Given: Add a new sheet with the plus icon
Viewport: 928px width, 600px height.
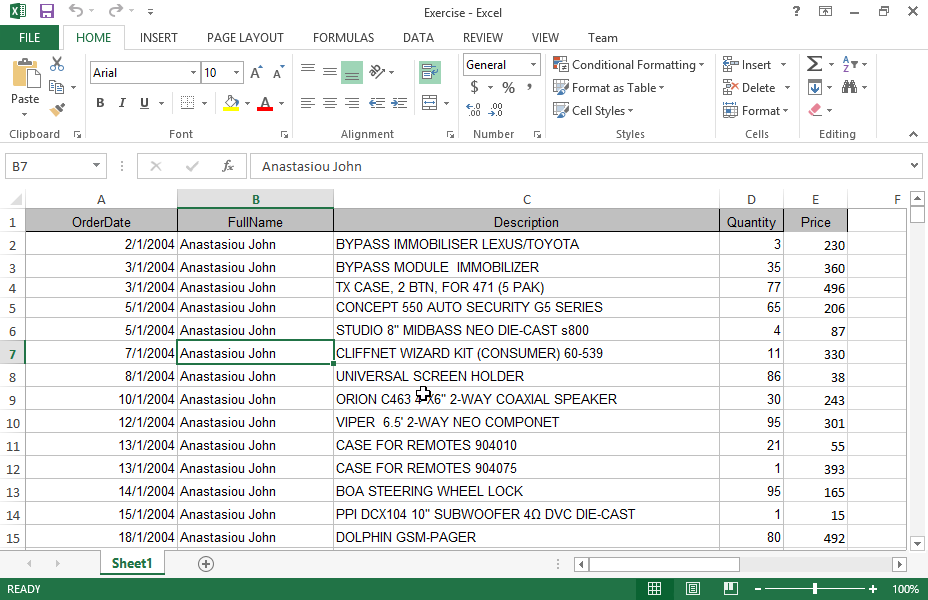Looking at the screenshot, I should tap(206, 564).
